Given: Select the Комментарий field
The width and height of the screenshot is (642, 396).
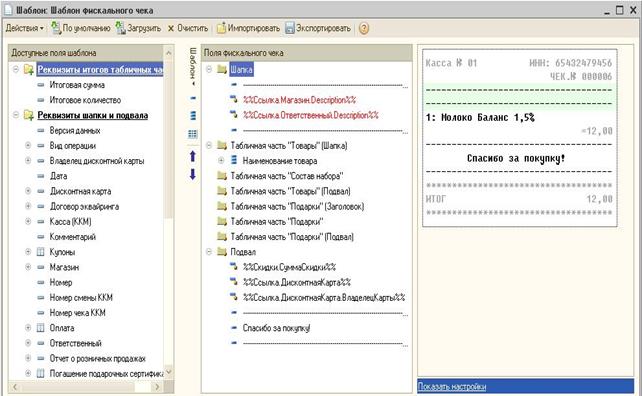Looking at the screenshot, I should point(72,236).
